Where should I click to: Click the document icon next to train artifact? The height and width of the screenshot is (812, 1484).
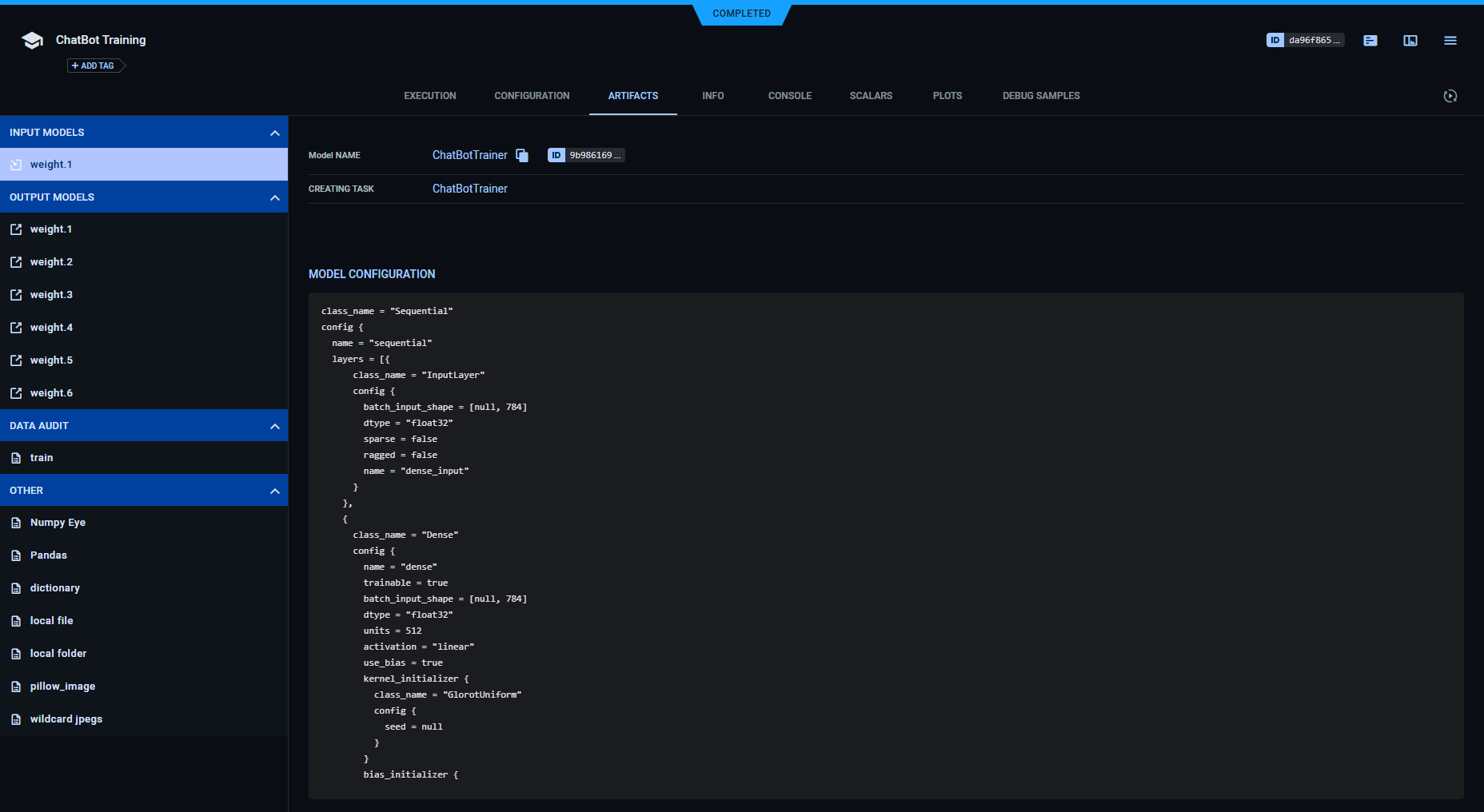click(16, 457)
